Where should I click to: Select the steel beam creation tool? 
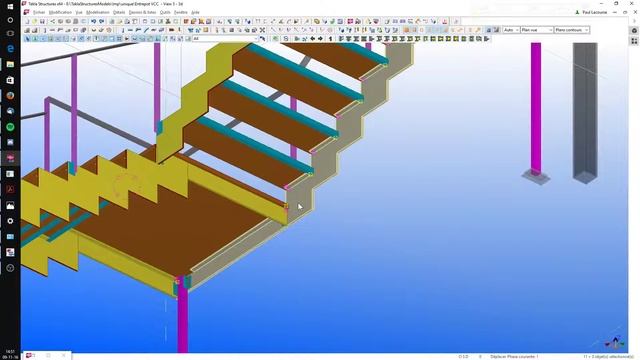pos(130,30)
